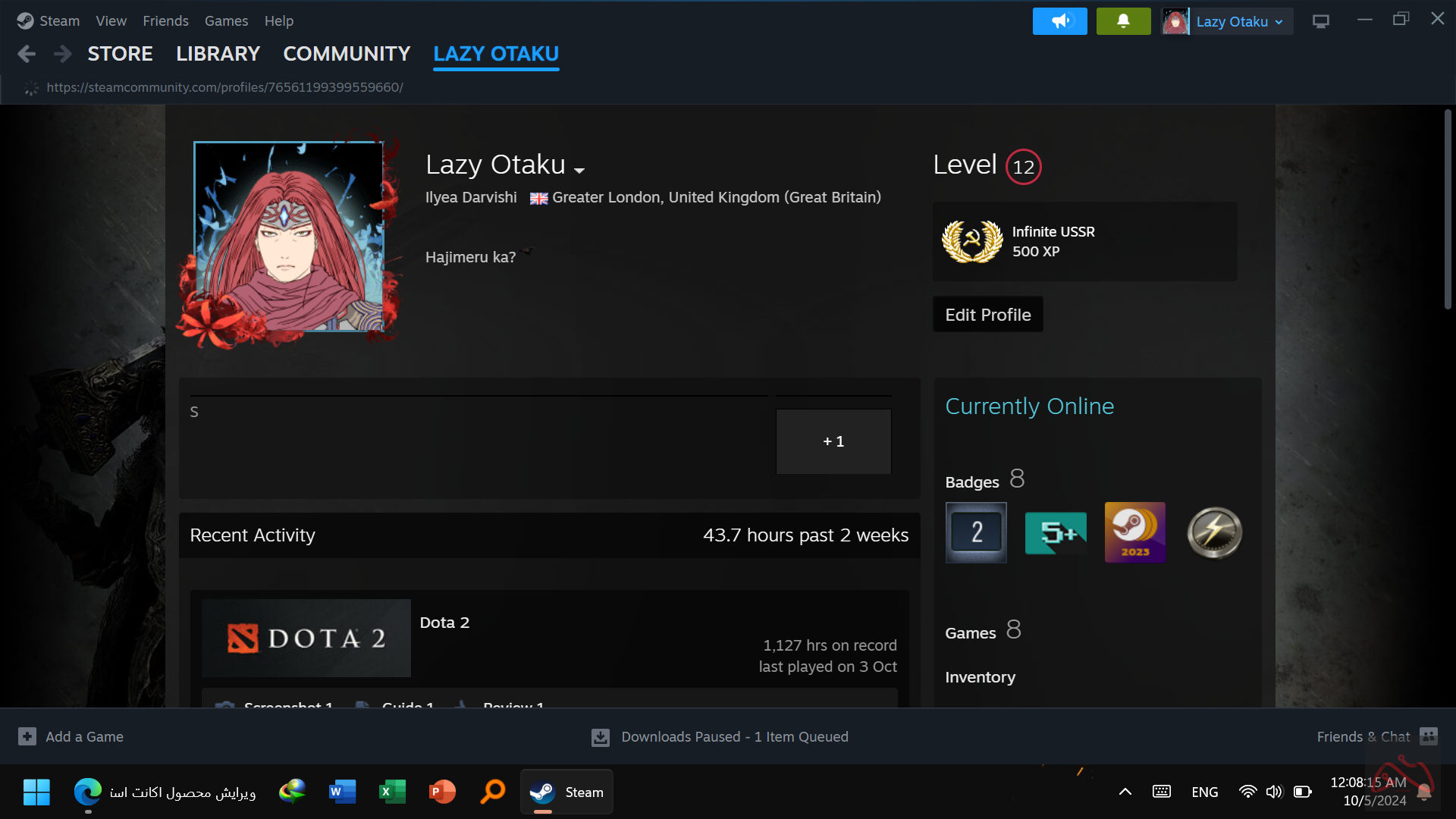
Task: Show hidden system tray icons chevron
Action: (1125, 792)
